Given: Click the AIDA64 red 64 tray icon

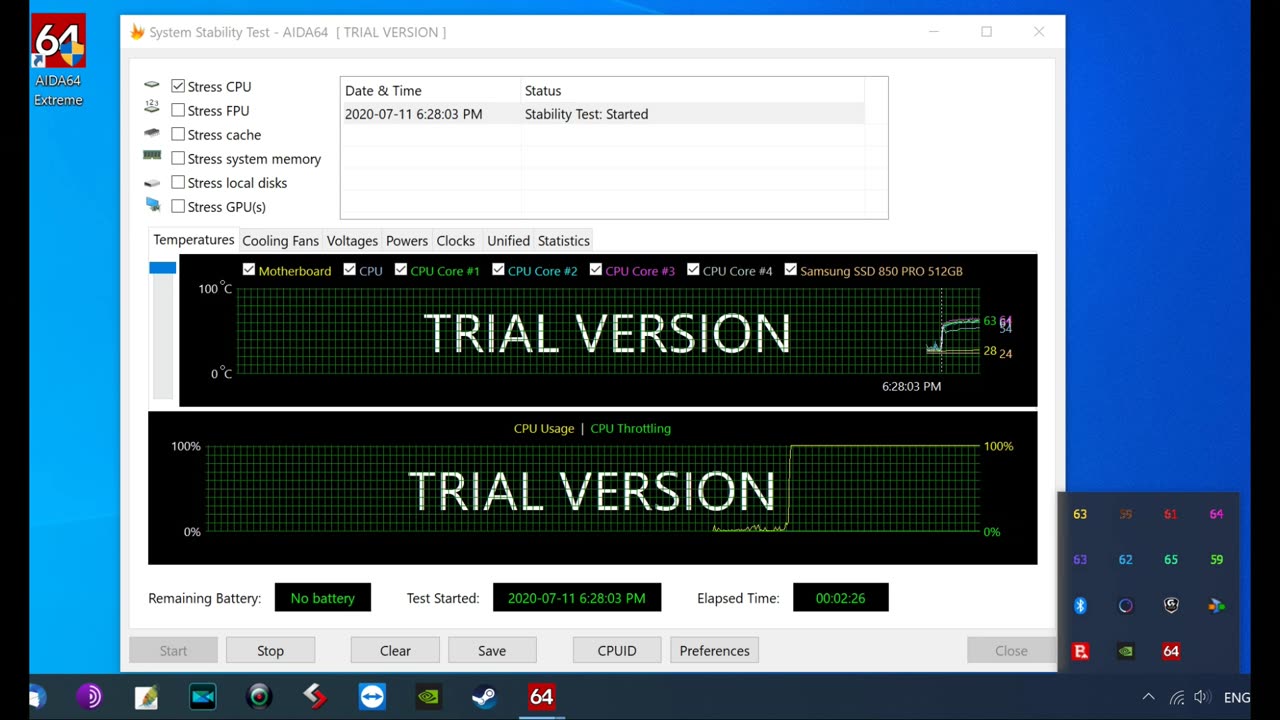Looking at the screenshot, I should coord(1171,651).
